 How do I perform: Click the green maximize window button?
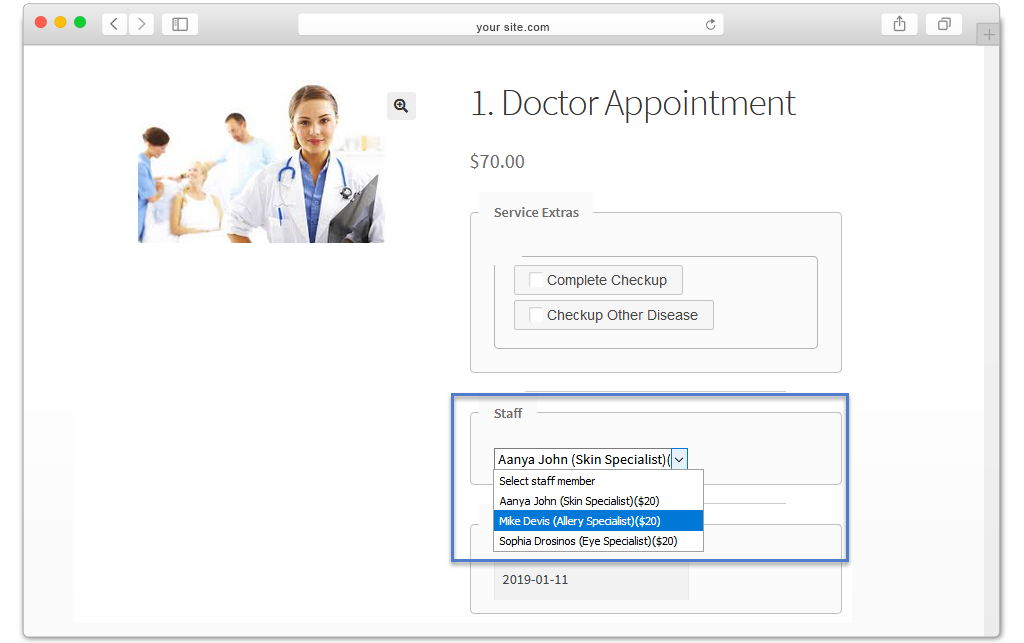click(x=80, y=22)
